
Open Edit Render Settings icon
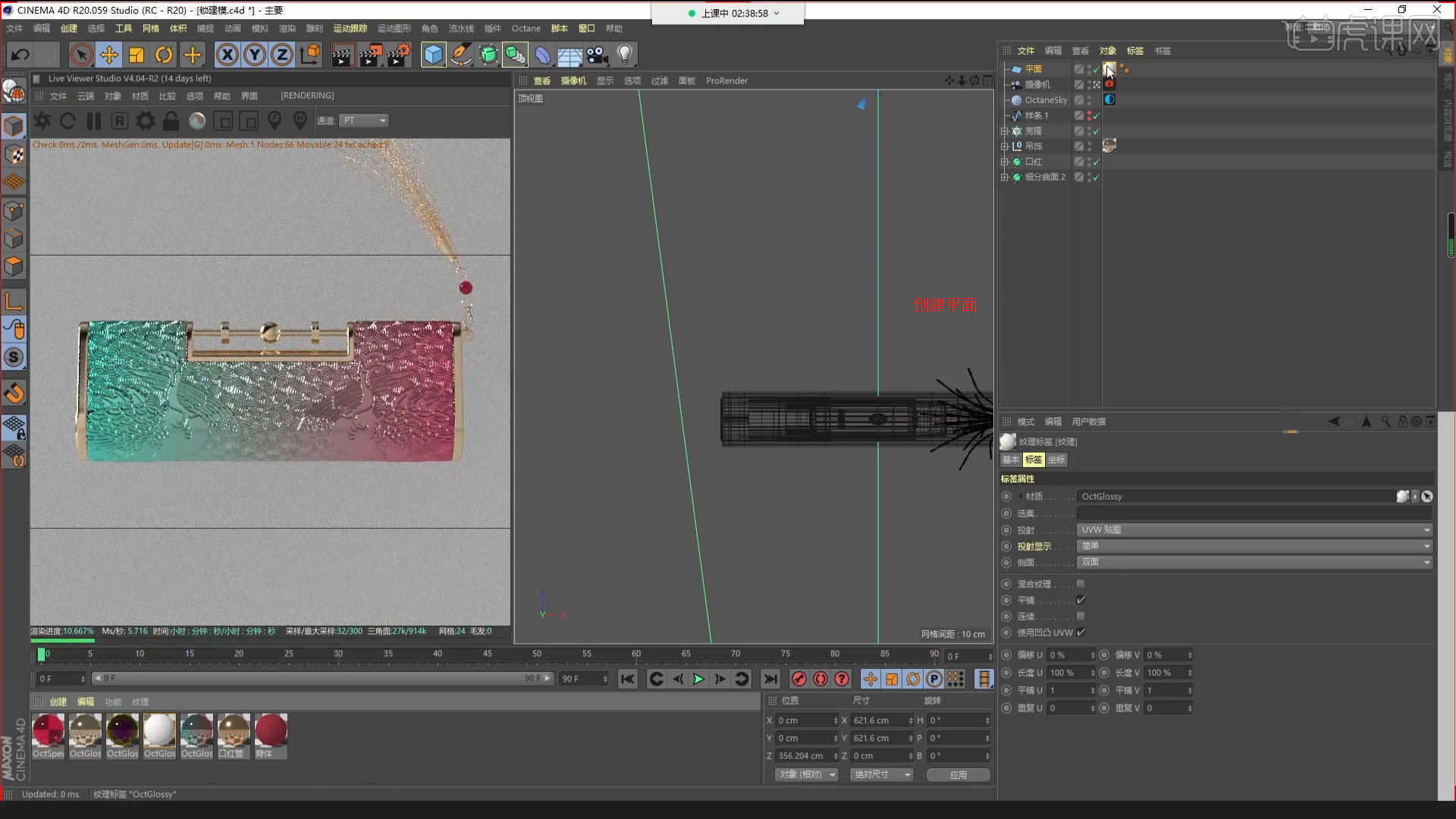[x=399, y=55]
